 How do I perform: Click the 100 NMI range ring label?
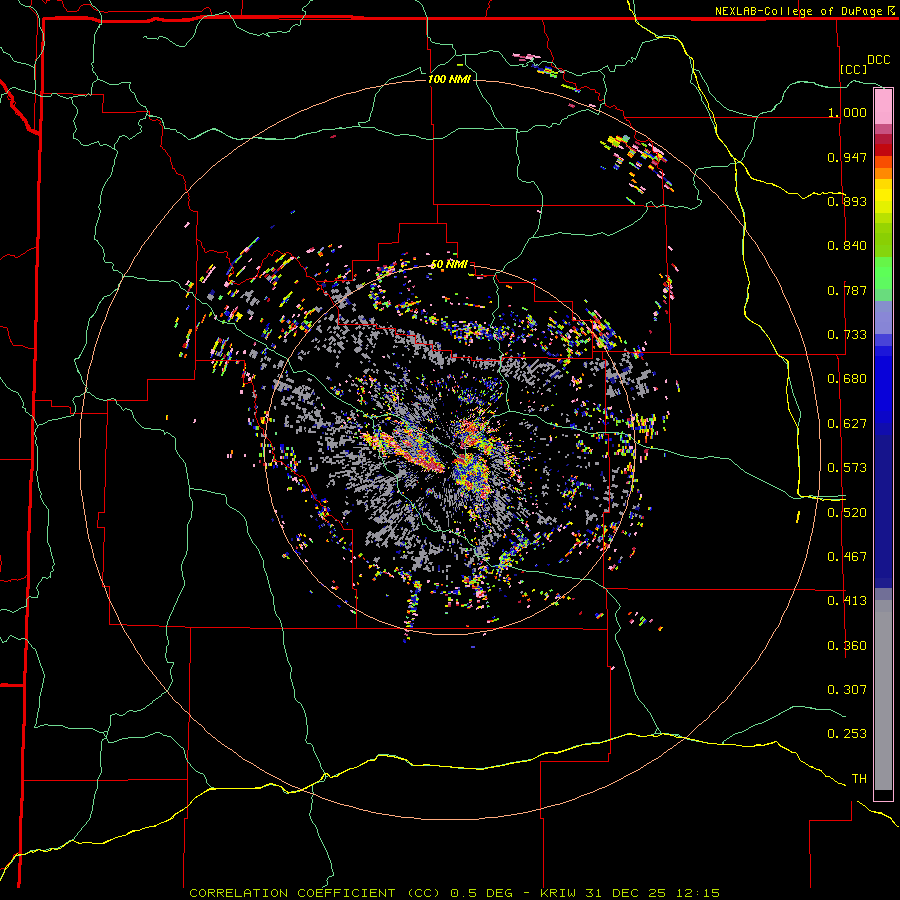[449, 79]
